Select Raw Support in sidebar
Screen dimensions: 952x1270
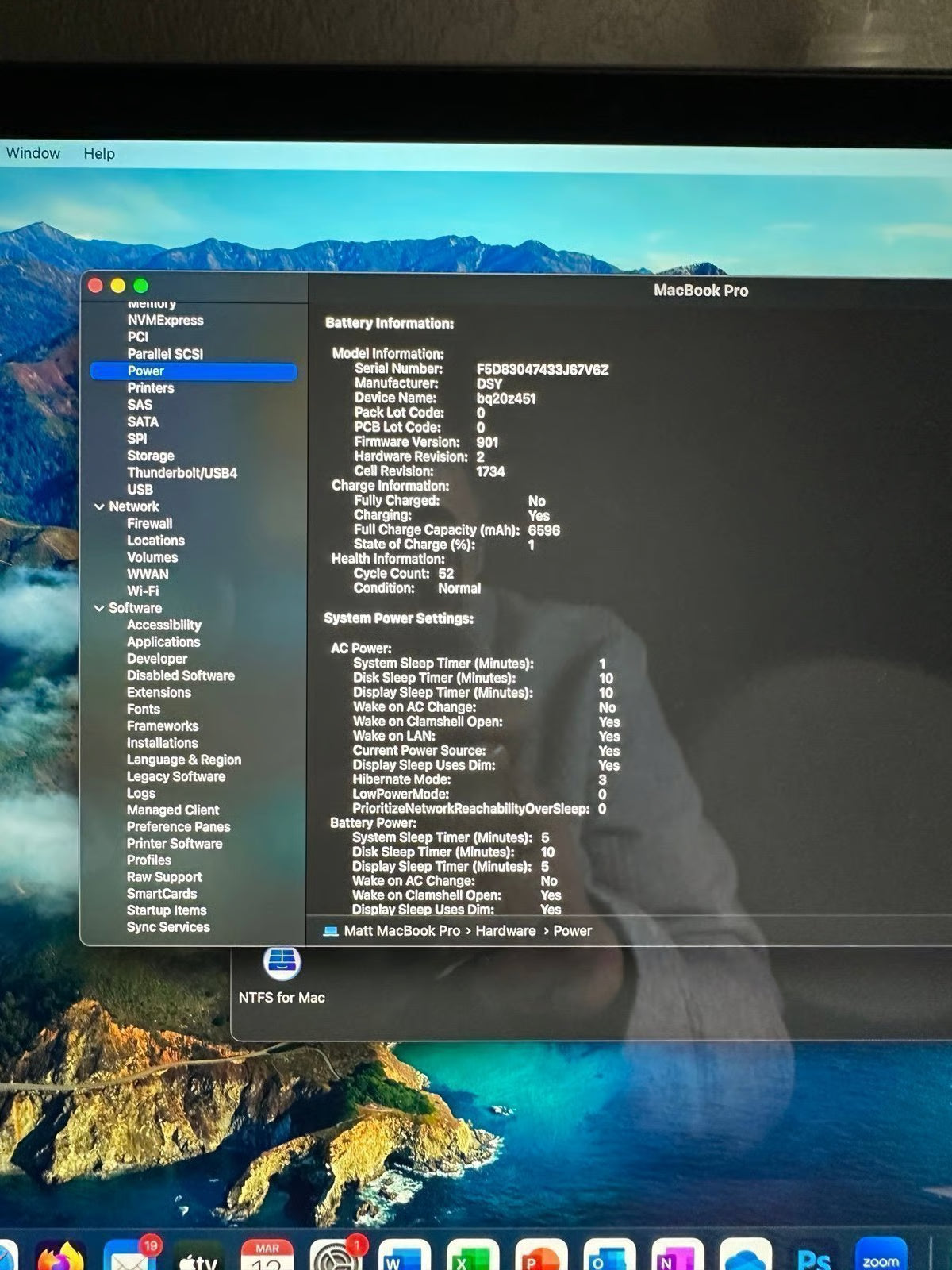click(164, 877)
